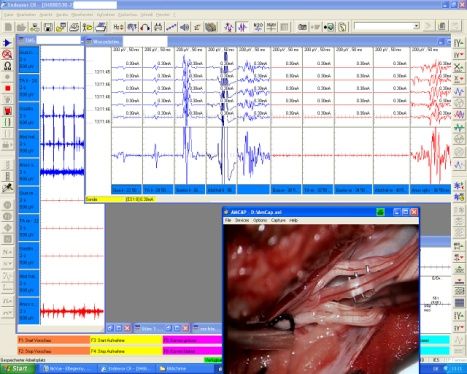The image size is (467, 374).
Task: Click the Omega impedance icon in the left sidebar
Action: 7,66
